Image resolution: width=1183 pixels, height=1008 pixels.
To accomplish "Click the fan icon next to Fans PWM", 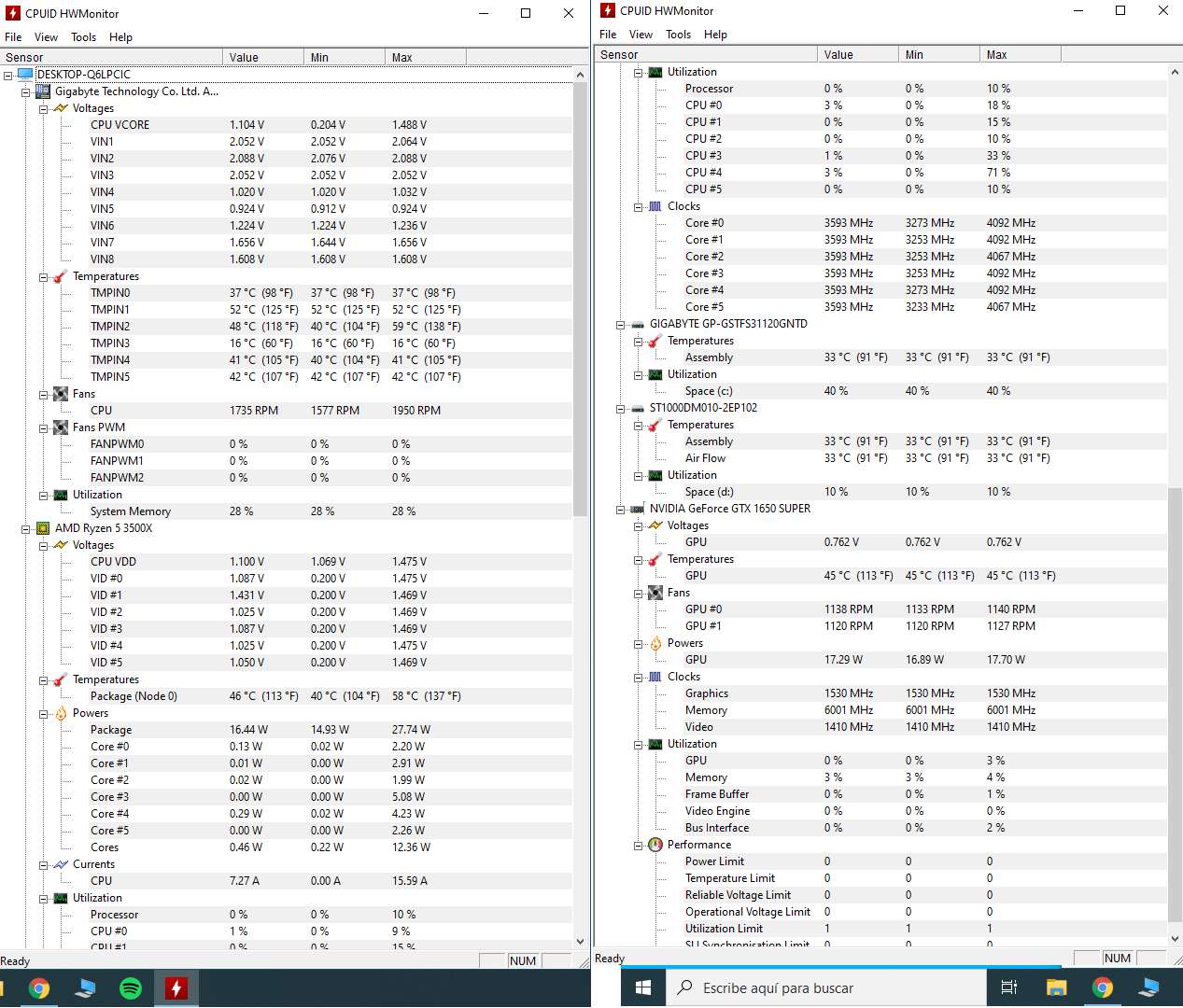I will [x=61, y=427].
